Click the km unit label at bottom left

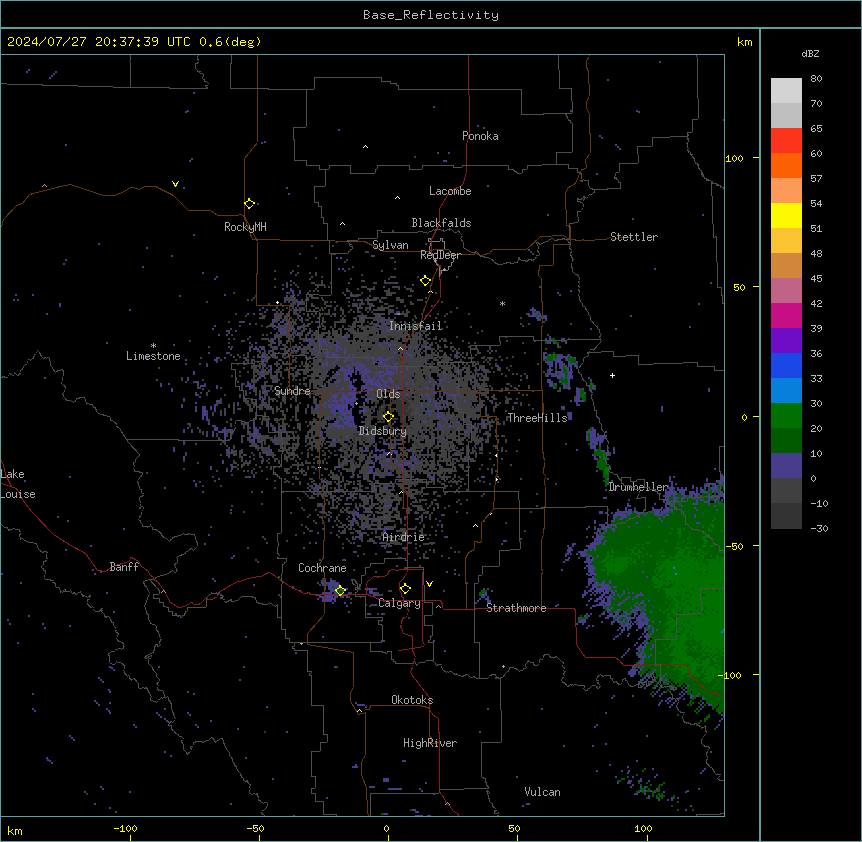coord(15,830)
